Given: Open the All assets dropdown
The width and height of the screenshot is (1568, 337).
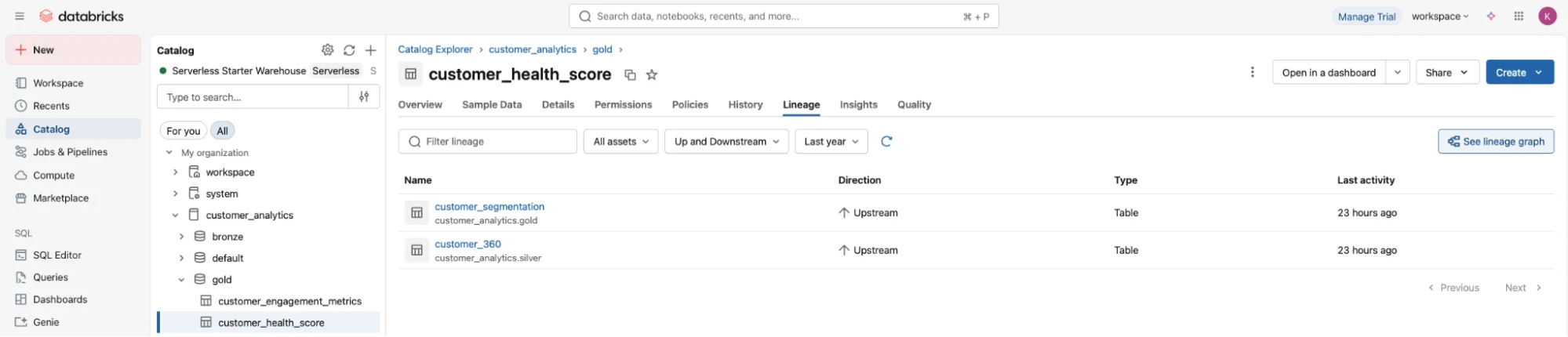Looking at the screenshot, I should tap(620, 142).
